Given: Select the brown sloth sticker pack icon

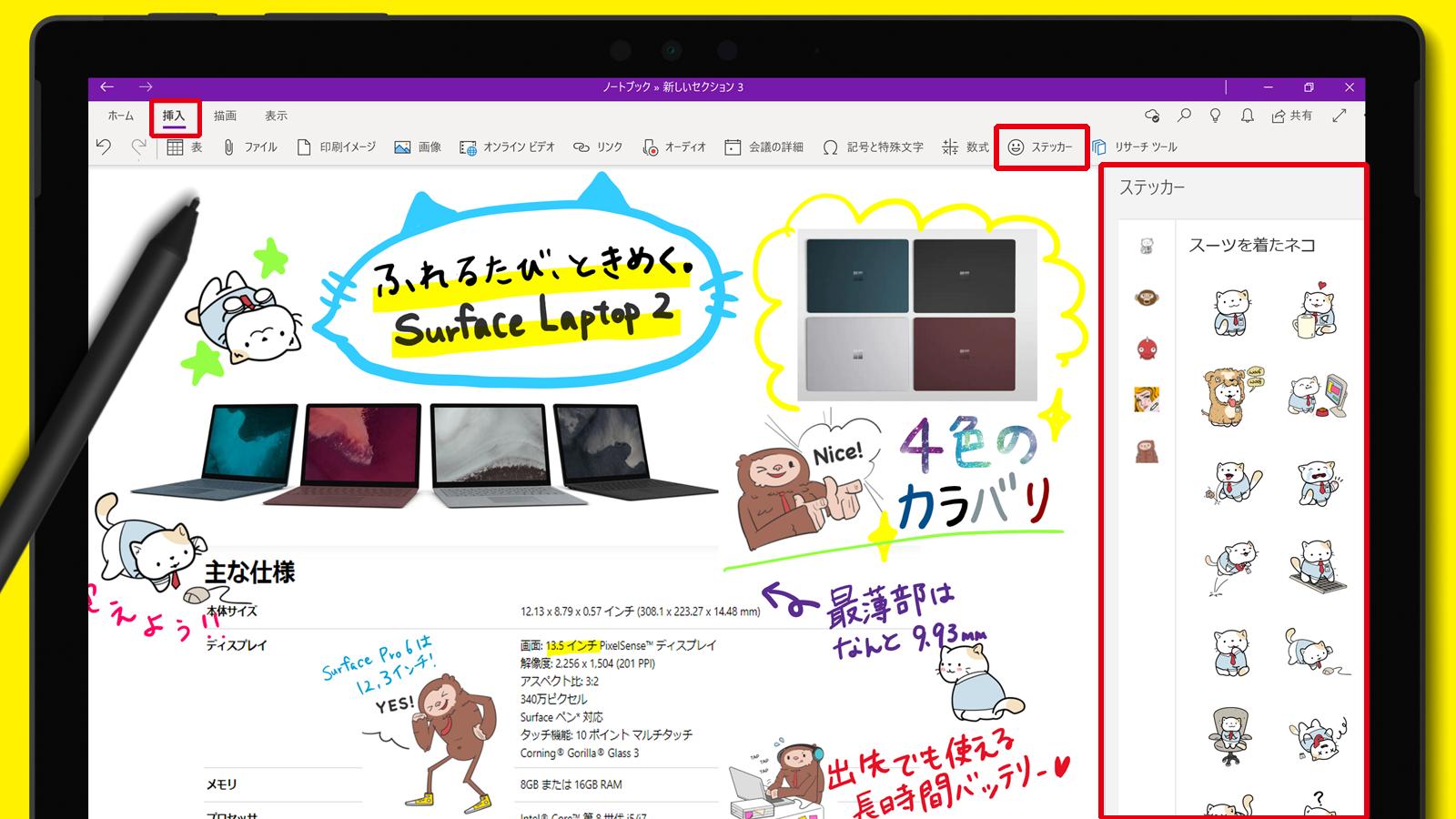Looking at the screenshot, I should (1147, 450).
